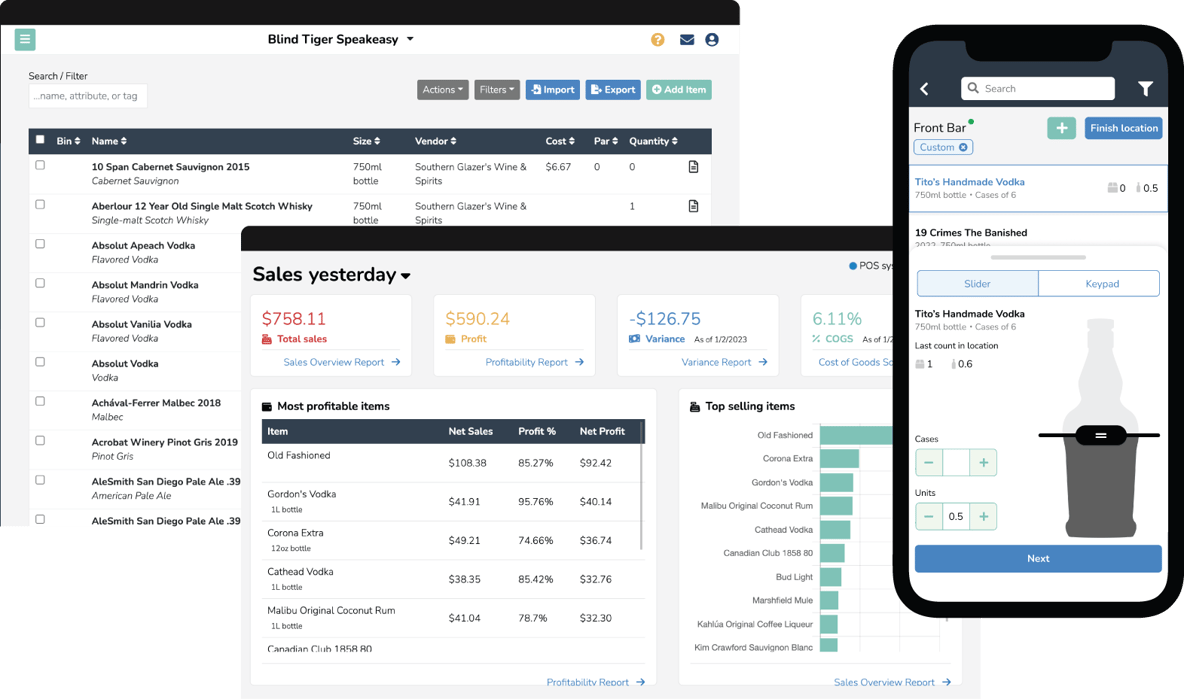The width and height of the screenshot is (1184, 699).
Task: Tap Finish location on phone
Action: pyautogui.click(x=1124, y=128)
